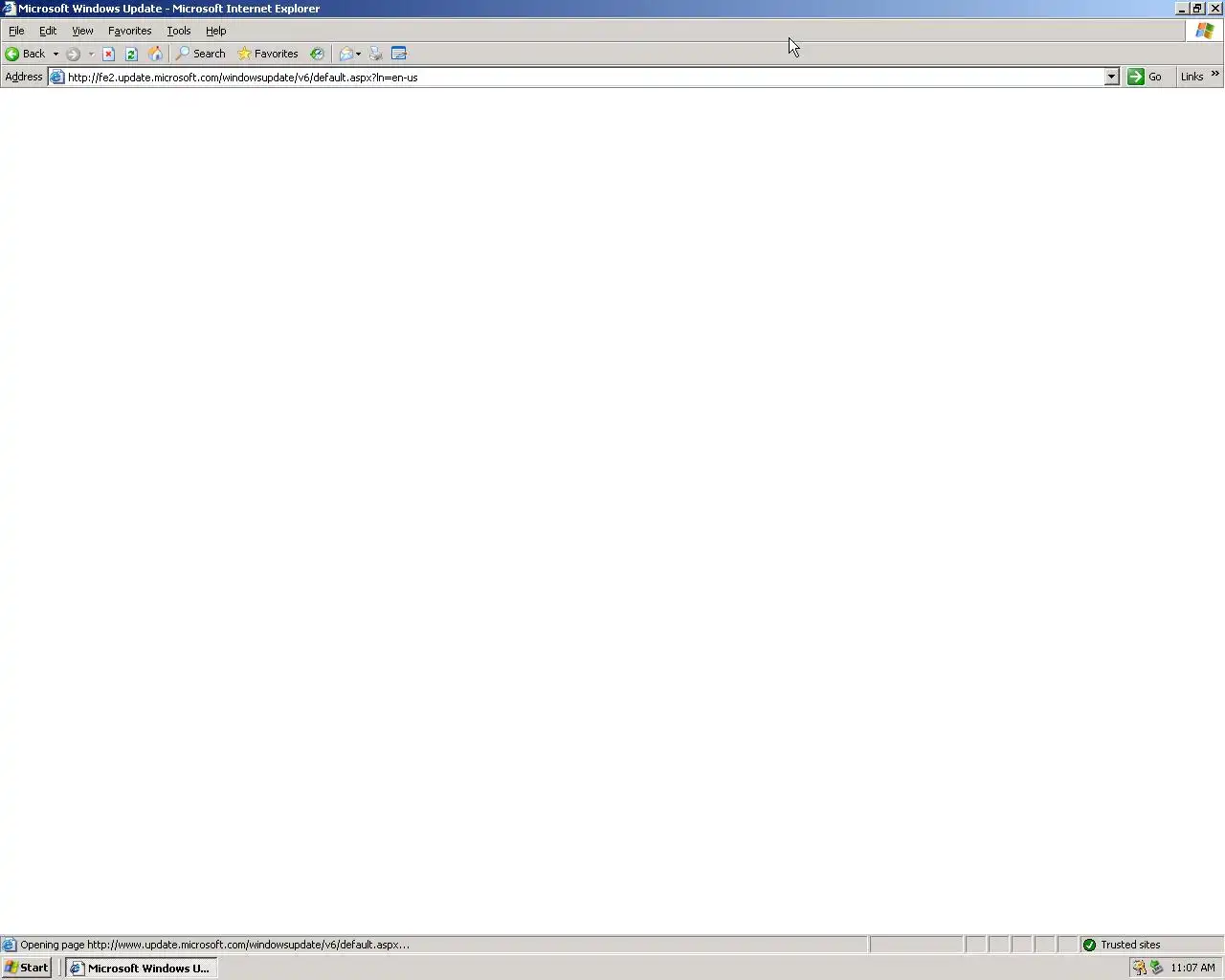
Task: Expand the Links toolbar chevron
Action: 1215,74
